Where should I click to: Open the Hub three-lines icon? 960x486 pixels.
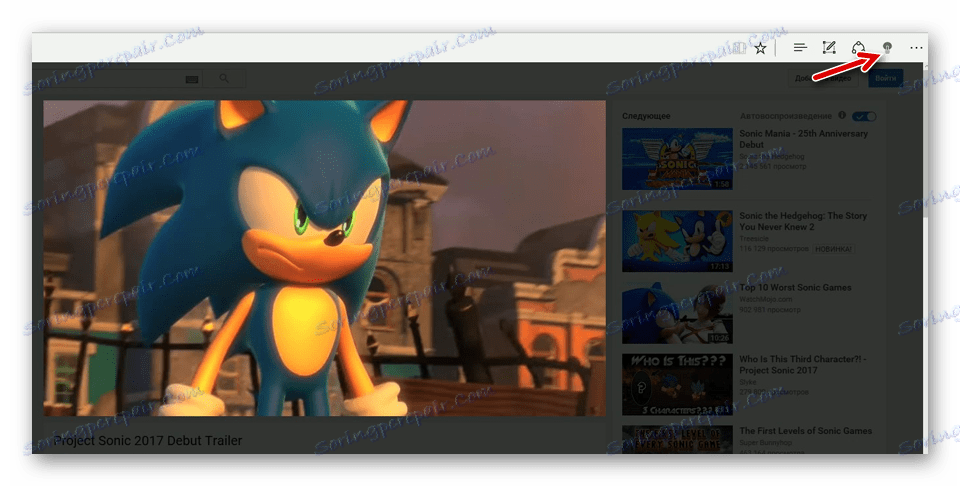coord(800,48)
